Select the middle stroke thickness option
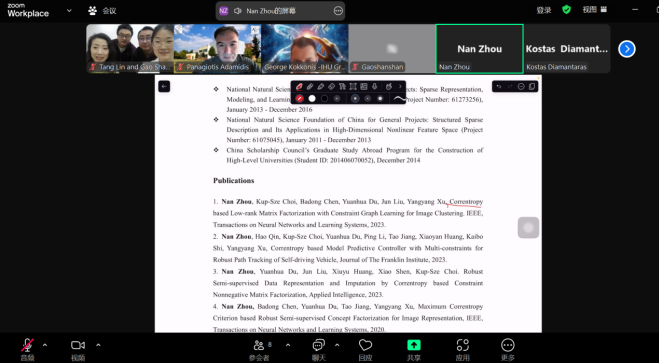Viewport: 659px width, 363px height. point(368,98)
